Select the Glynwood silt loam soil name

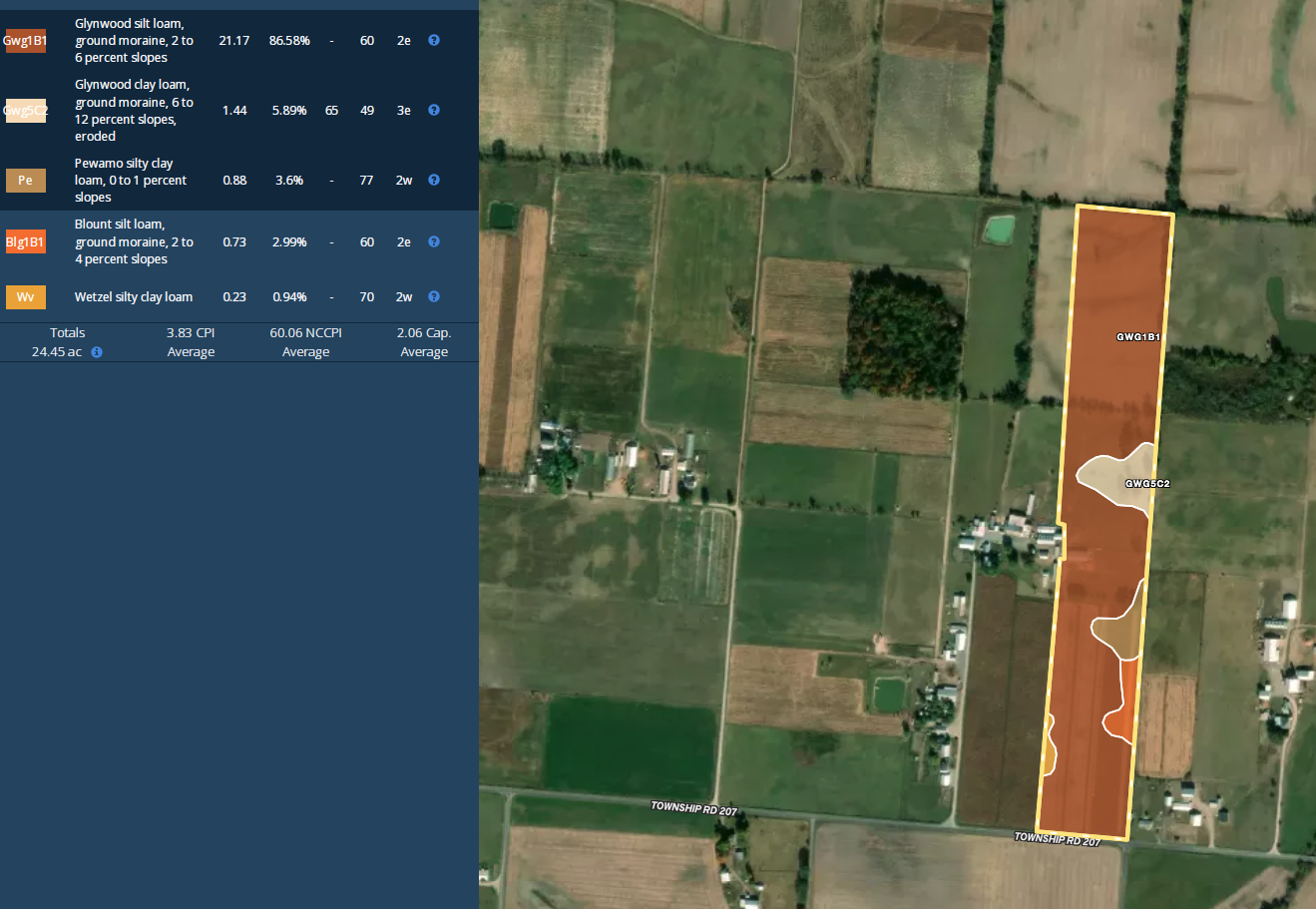(x=134, y=41)
